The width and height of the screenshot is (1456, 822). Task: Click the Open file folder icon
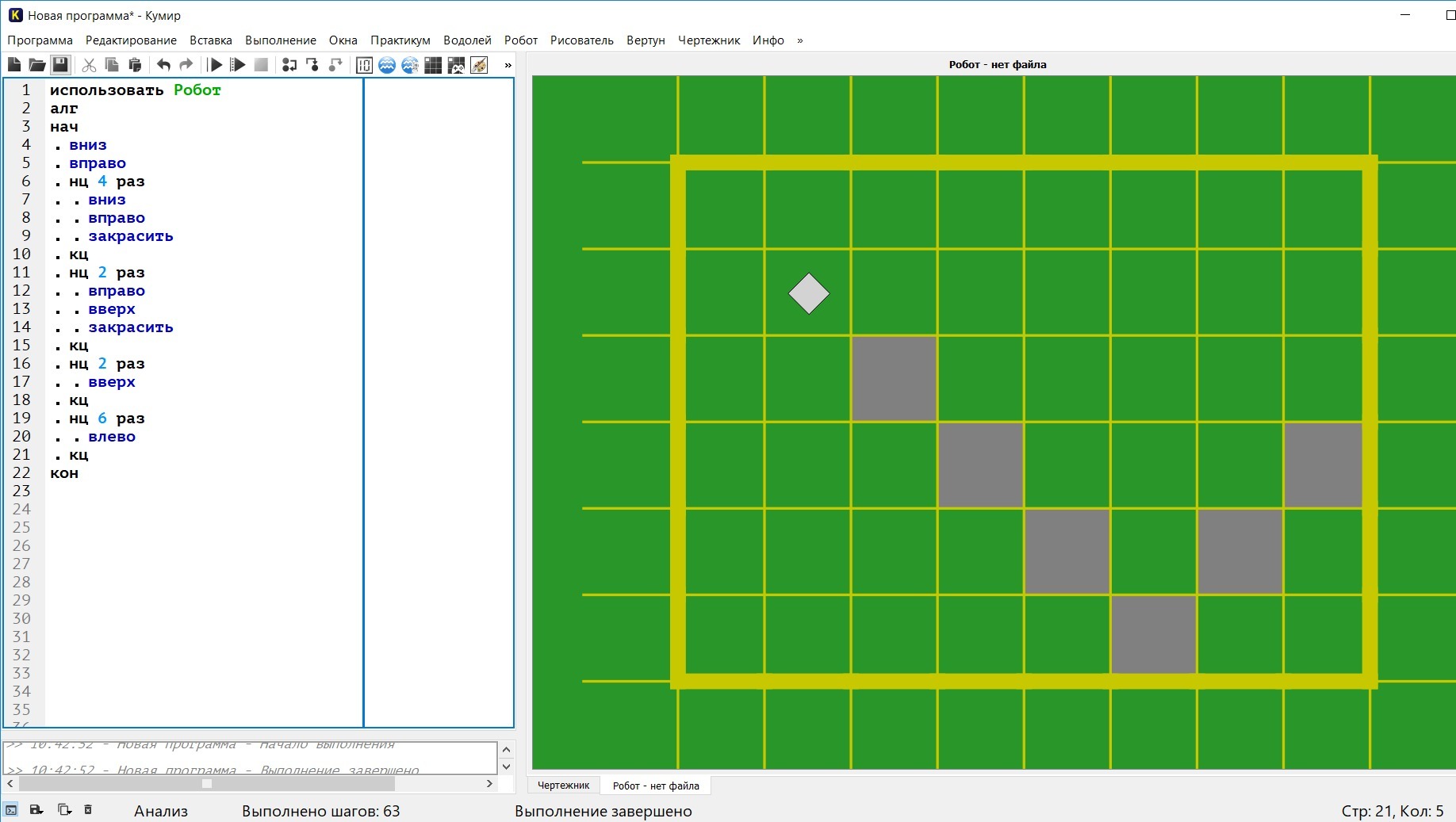(37, 65)
